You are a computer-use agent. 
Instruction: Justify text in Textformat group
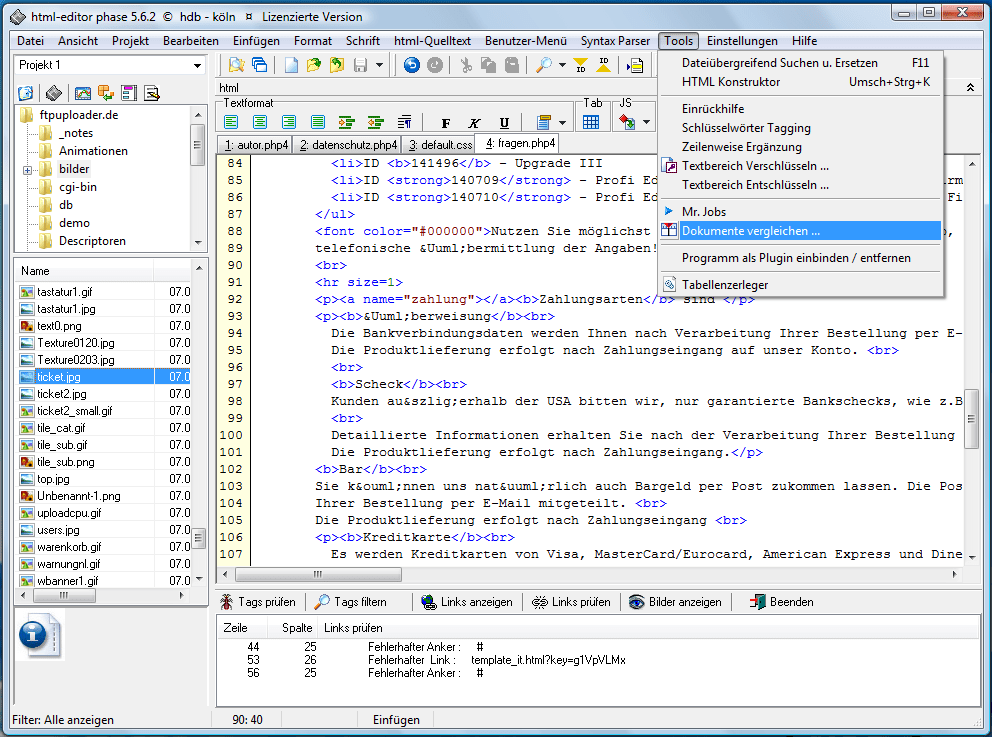[x=318, y=122]
